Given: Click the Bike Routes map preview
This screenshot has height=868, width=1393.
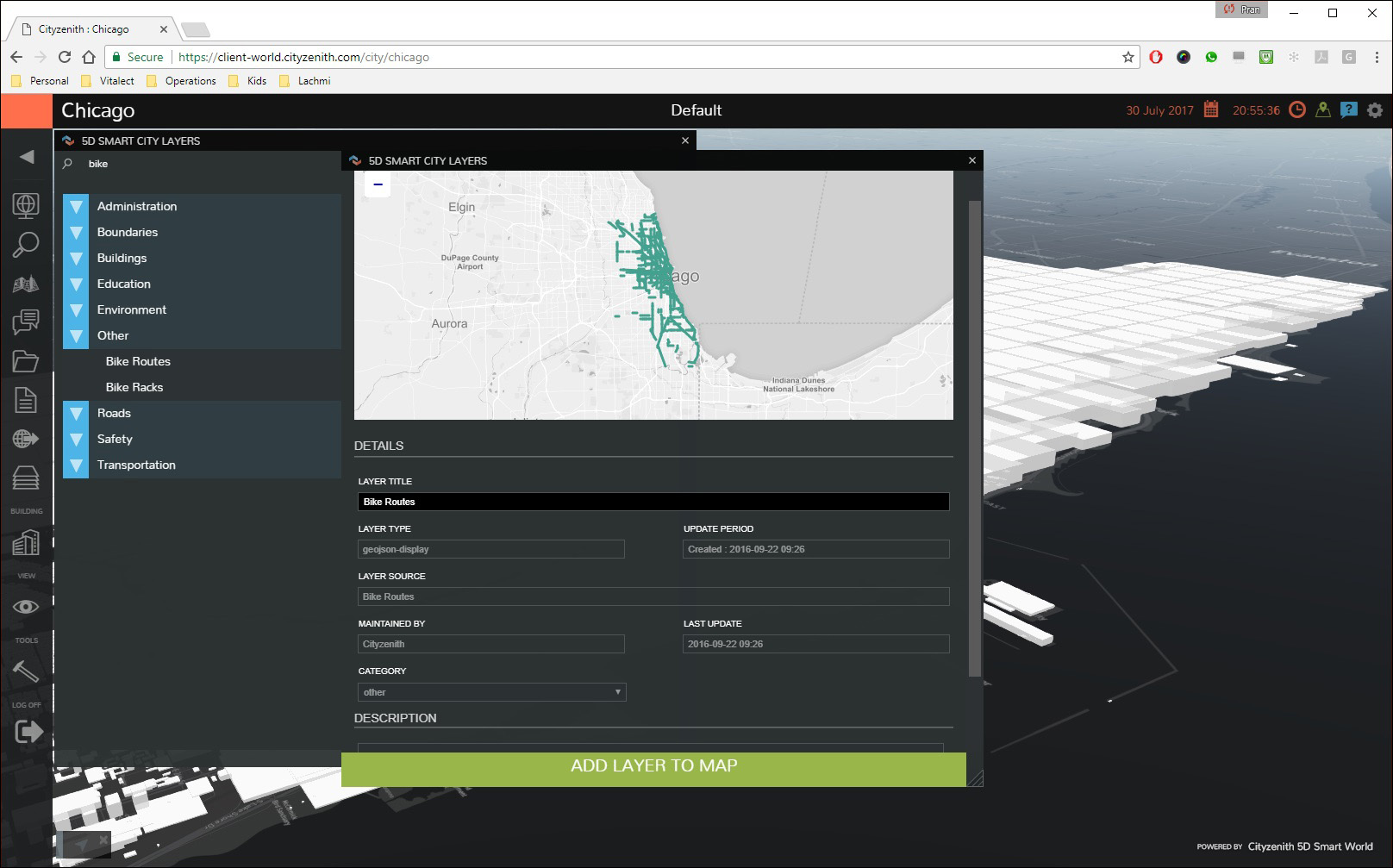Looking at the screenshot, I should [x=653, y=295].
